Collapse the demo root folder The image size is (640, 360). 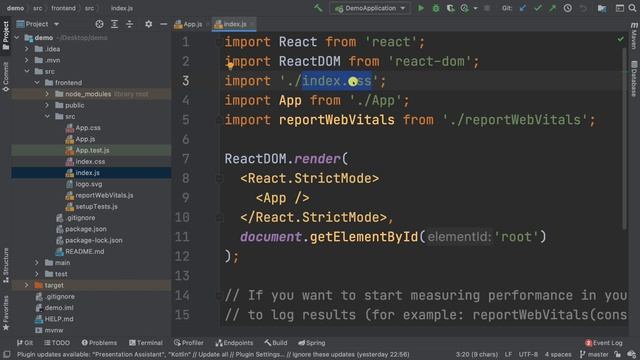17,38
